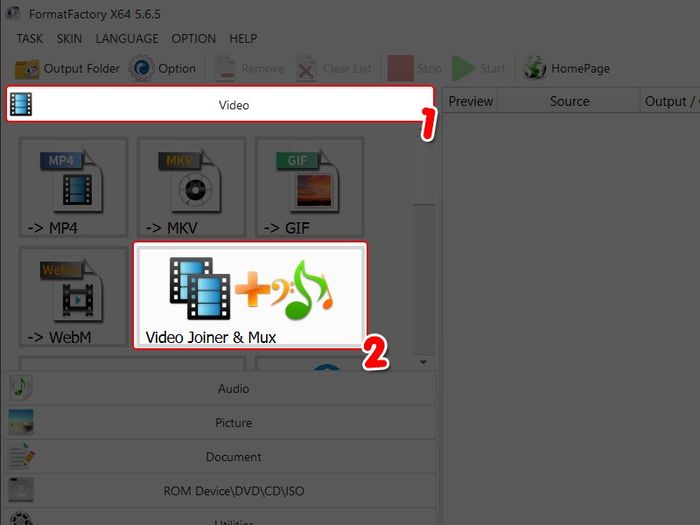Expand the Audio category section
Image resolution: width=700 pixels, height=525 pixels.
[x=221, y=388]
